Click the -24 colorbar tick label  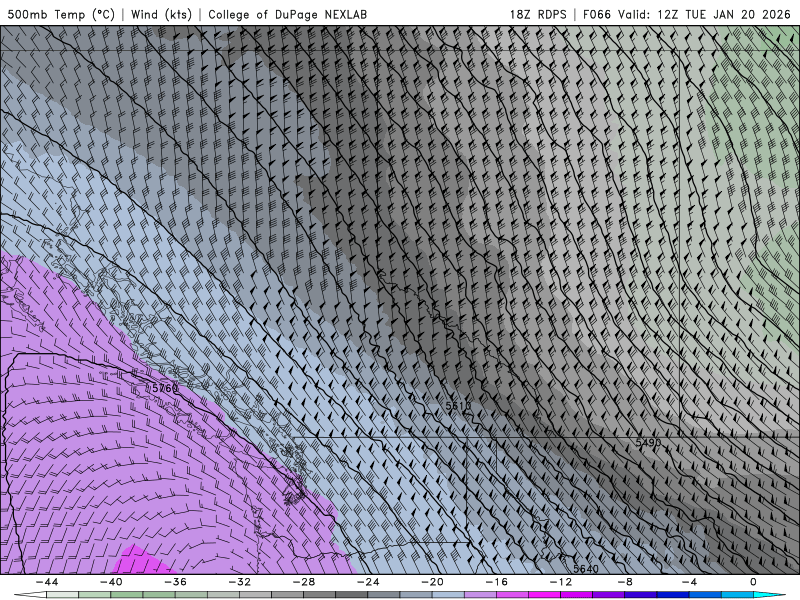pos(368,582)
